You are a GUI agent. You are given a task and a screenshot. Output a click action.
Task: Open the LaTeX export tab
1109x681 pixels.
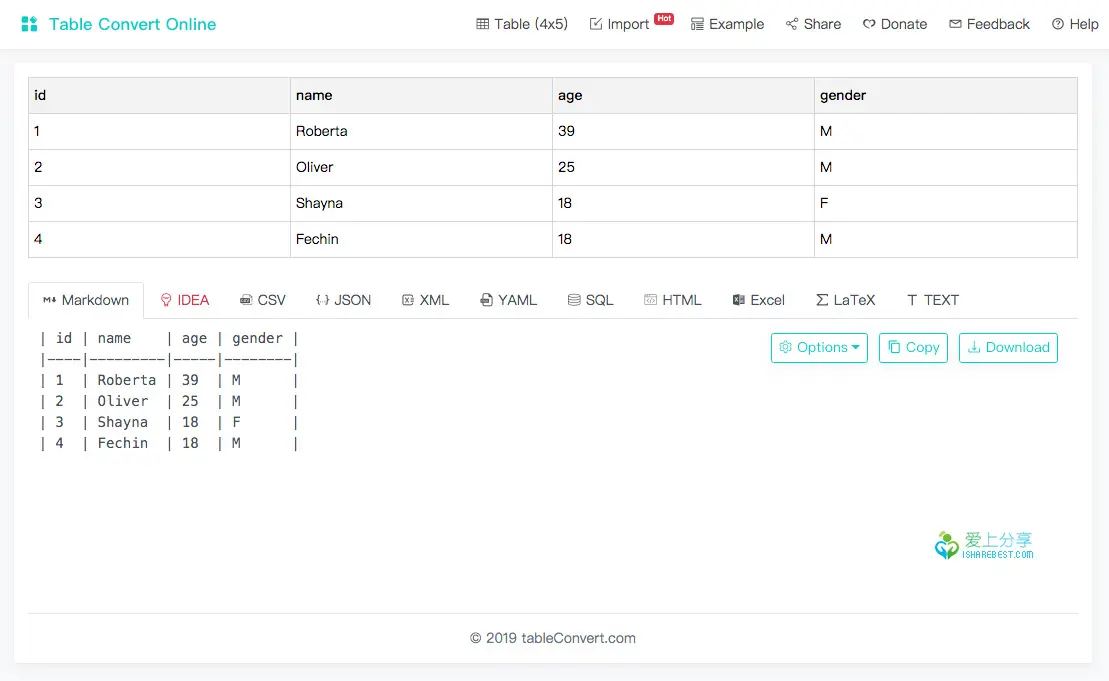[x=845, y=299]
